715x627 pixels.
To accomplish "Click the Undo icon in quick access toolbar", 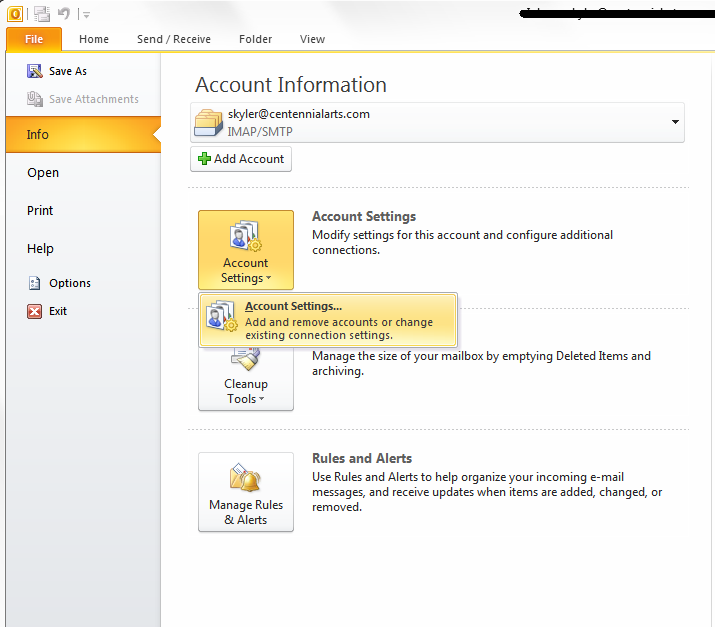I will click(x=64, y=14).
